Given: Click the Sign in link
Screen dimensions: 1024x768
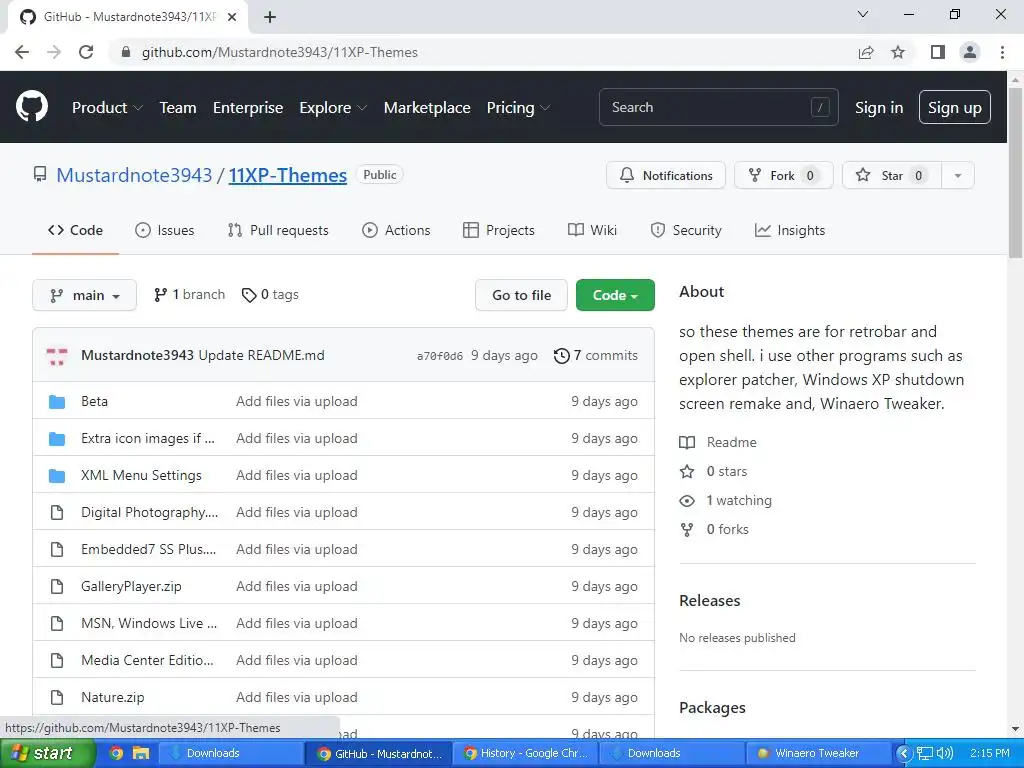Looking at the screenshot, I should click(879, 108).
